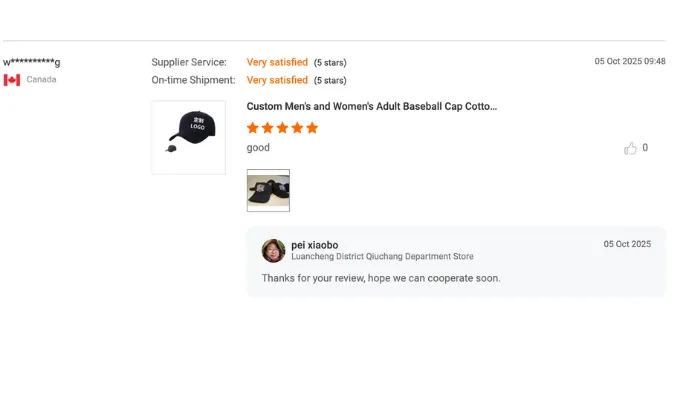Click the fifth orange rating star

(311, 128)
